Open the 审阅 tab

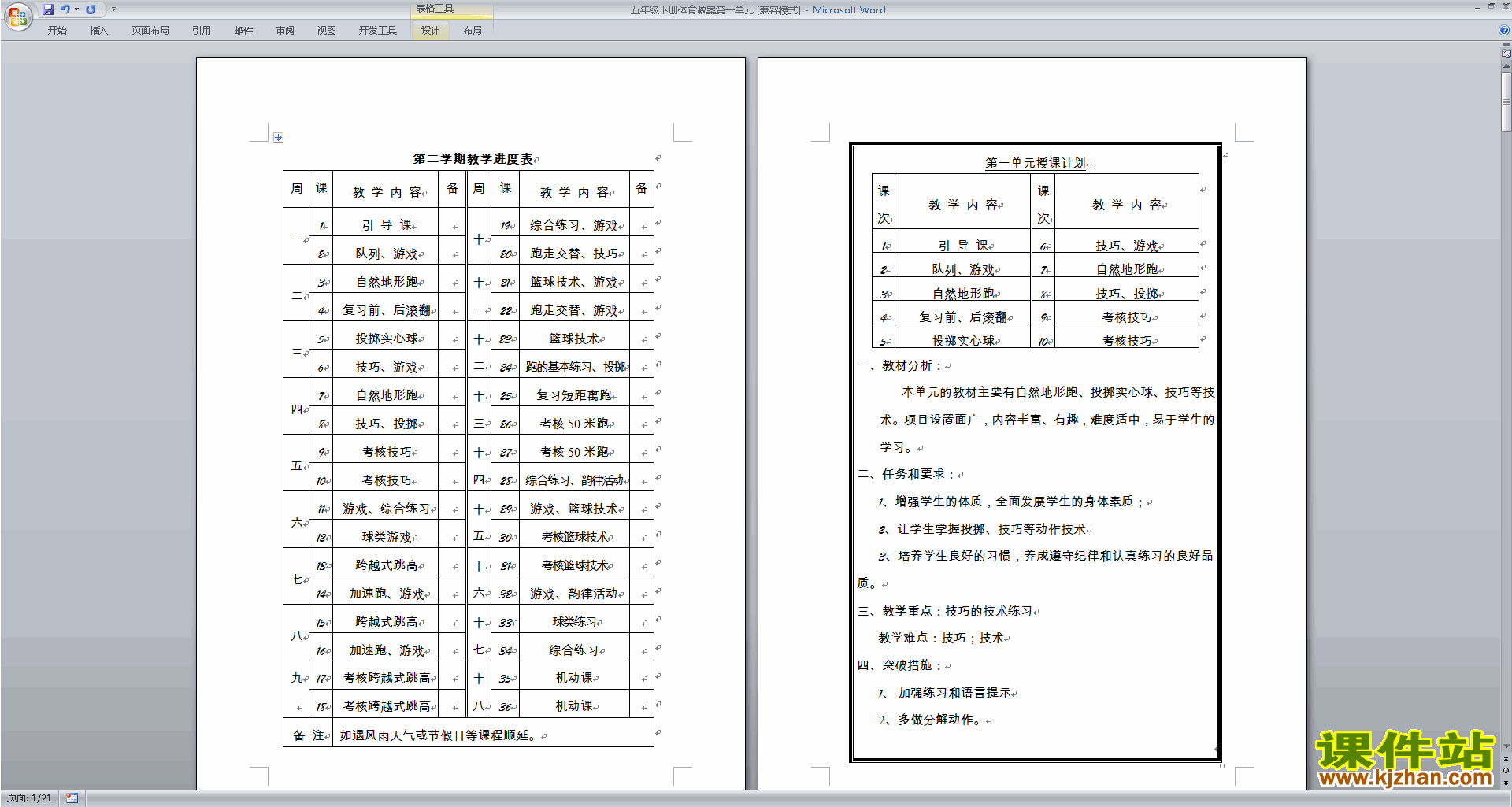285,31
